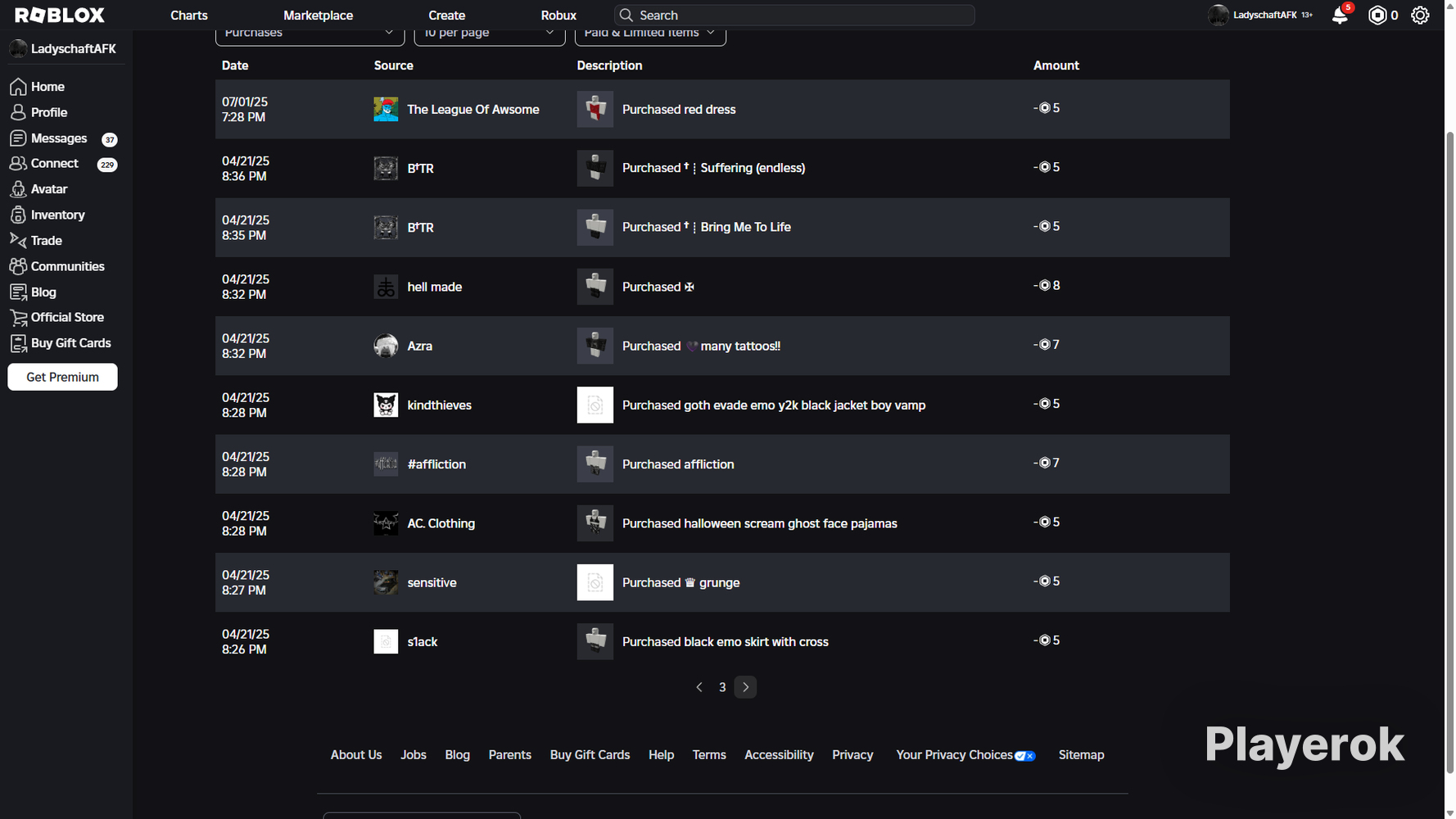
Task: Go to the previous transactions page
Action: [699, 687]
